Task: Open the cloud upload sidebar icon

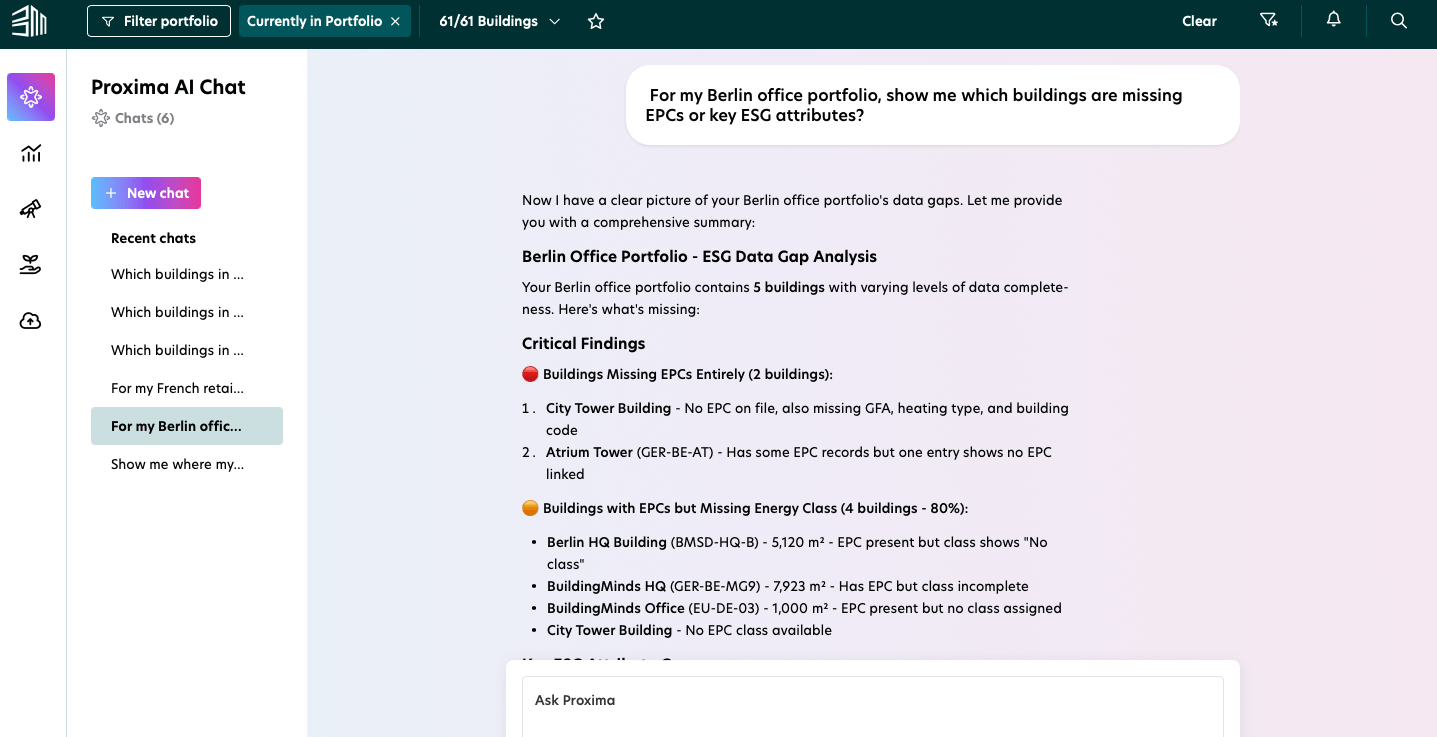Action: pyautogui.click(x=31, y=321)
